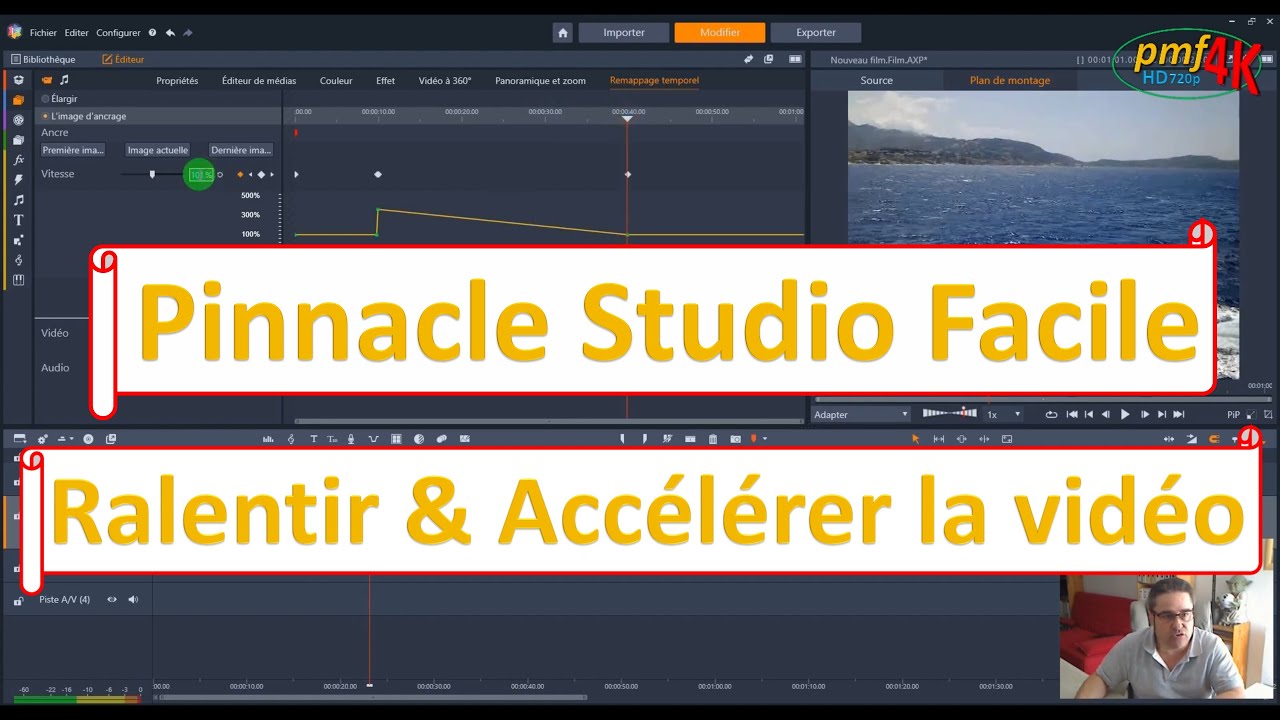Click the redo arrow in menu bar
Image resolution: width=1280 pixels, height=720 pixels.
pos(187,33)
